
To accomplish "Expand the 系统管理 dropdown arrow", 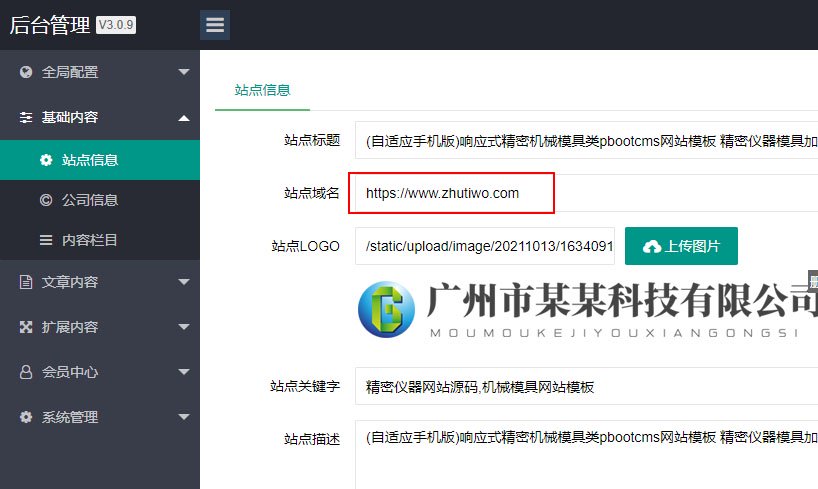I will click(183, 417).
